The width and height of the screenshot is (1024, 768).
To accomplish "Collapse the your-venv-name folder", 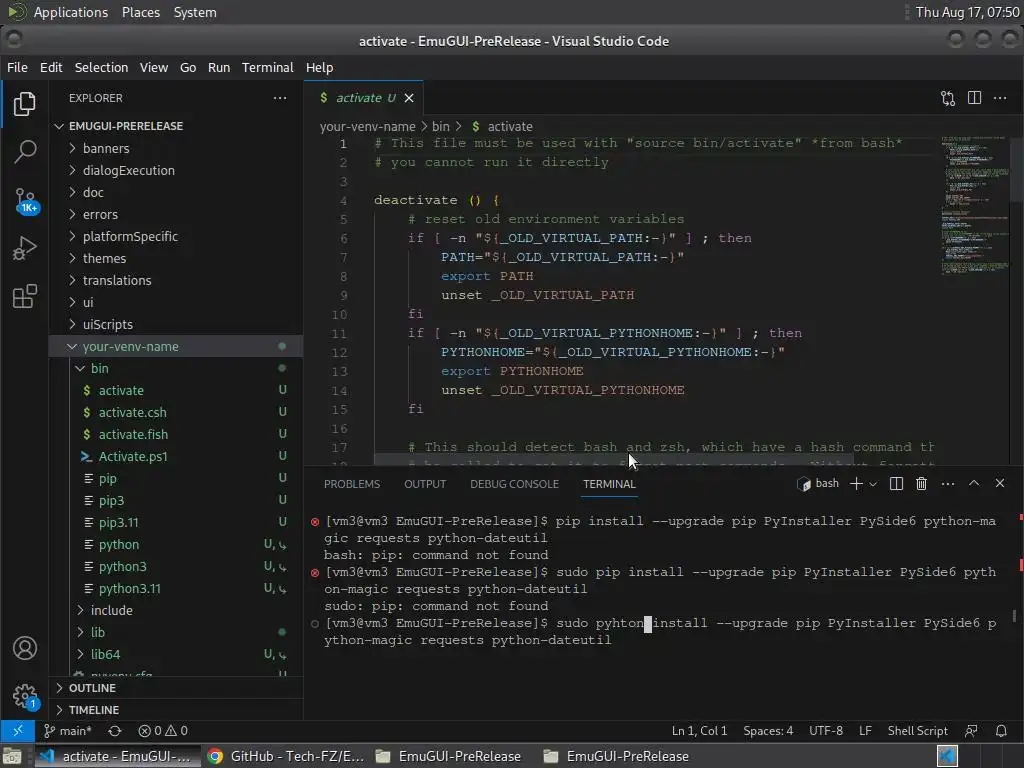I will [x=176, y=346].
